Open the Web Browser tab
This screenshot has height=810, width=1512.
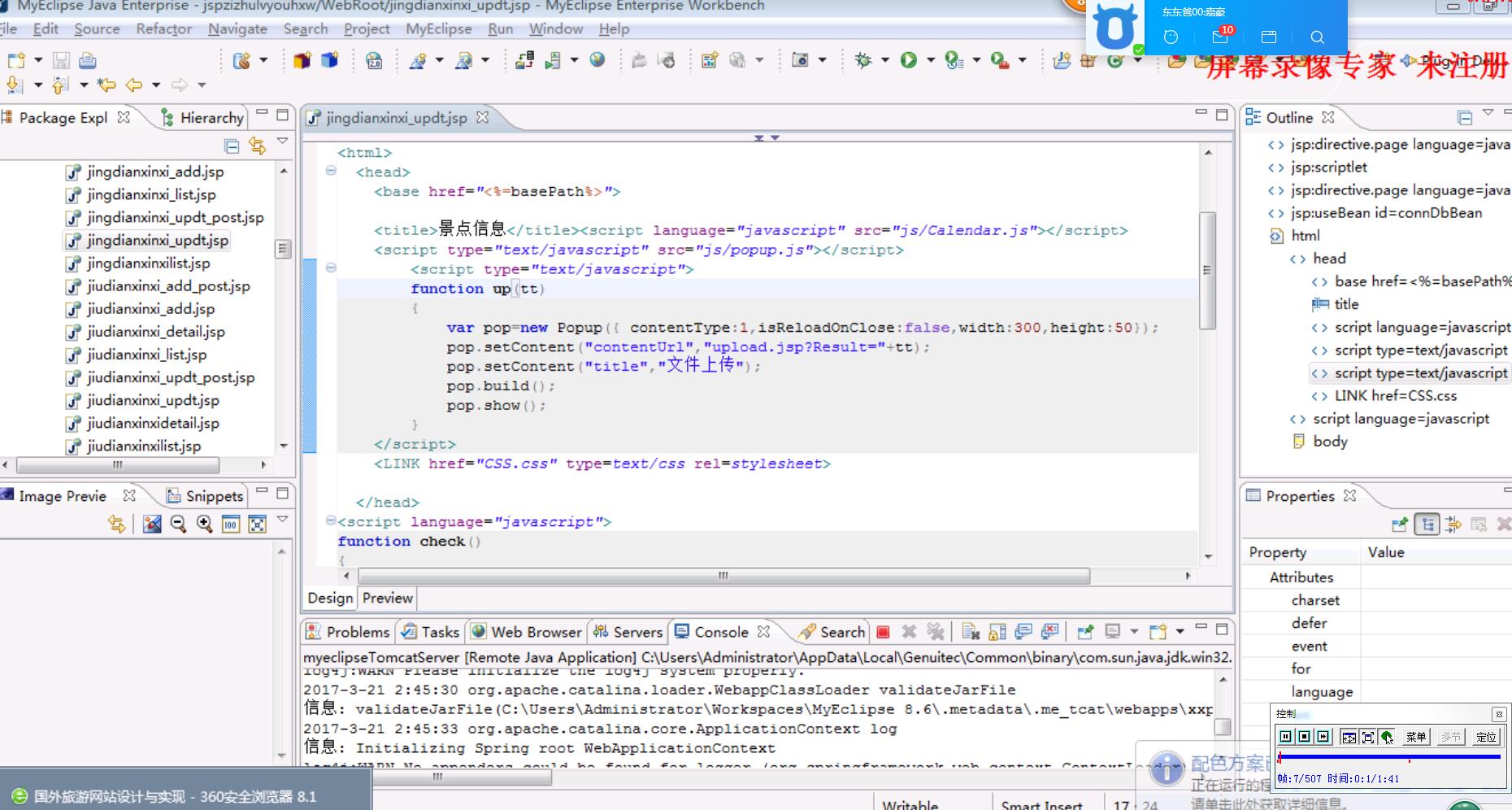point(527,632)
